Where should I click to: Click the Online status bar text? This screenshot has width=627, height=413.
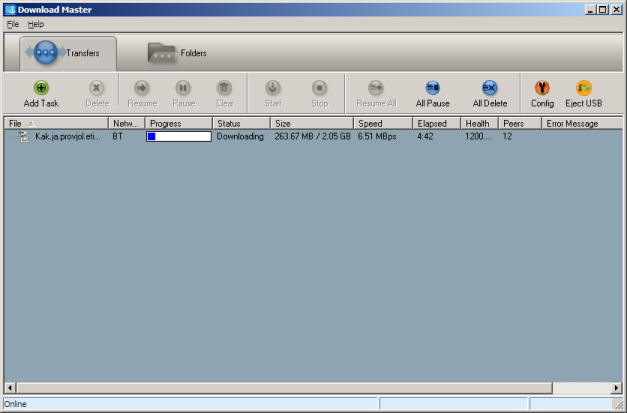[15, 404]
